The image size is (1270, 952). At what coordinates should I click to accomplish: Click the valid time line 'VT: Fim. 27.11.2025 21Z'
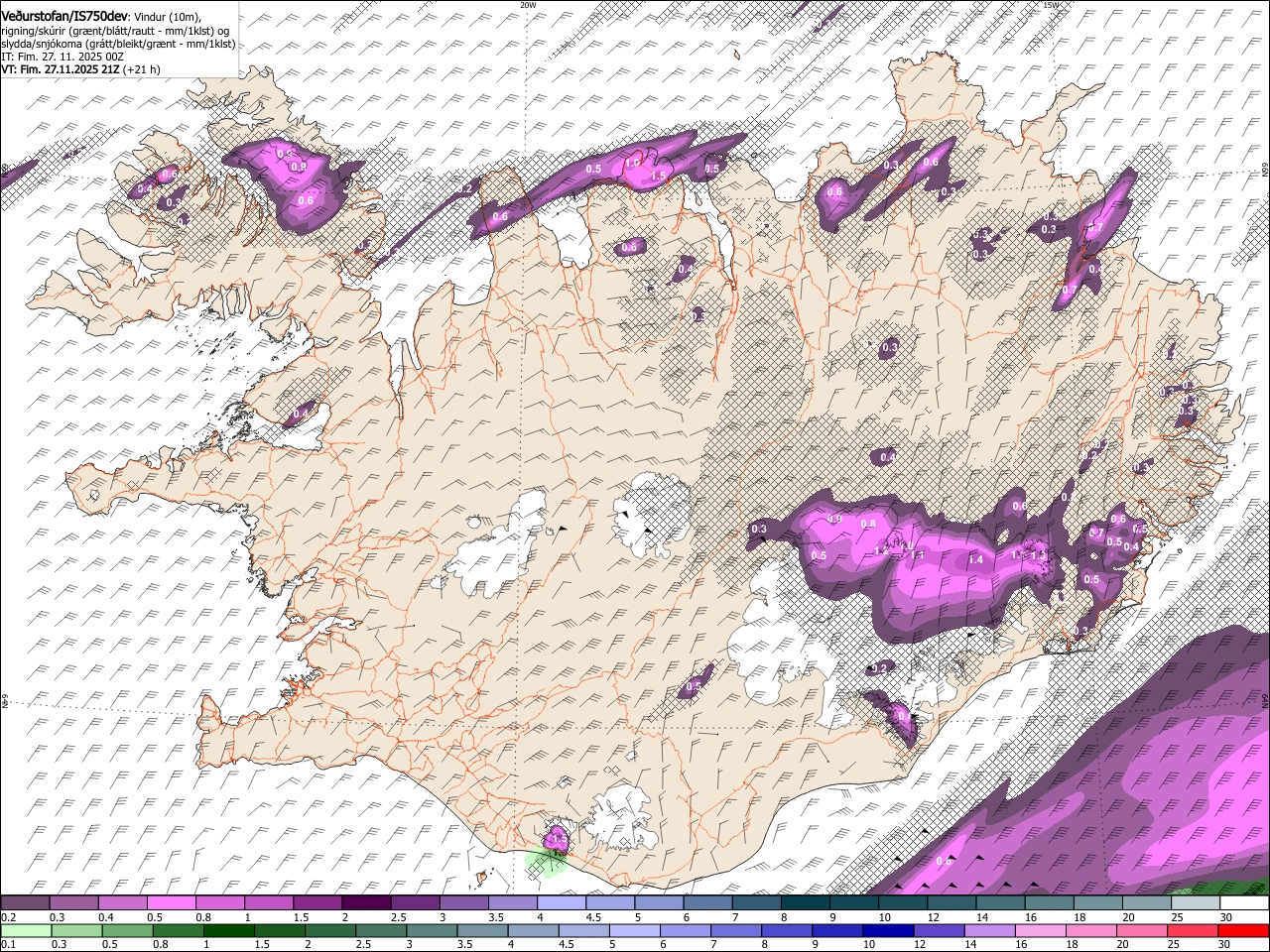click(61, 69)
